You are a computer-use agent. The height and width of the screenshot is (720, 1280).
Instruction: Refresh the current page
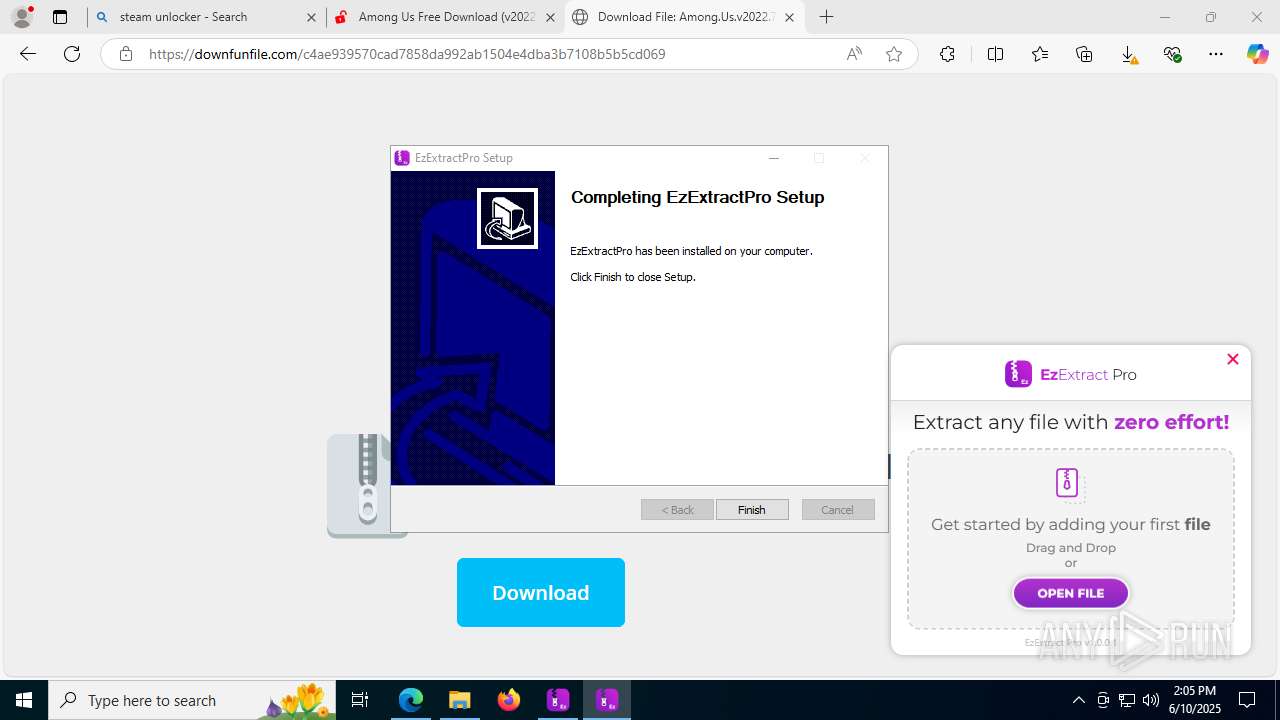72,54
